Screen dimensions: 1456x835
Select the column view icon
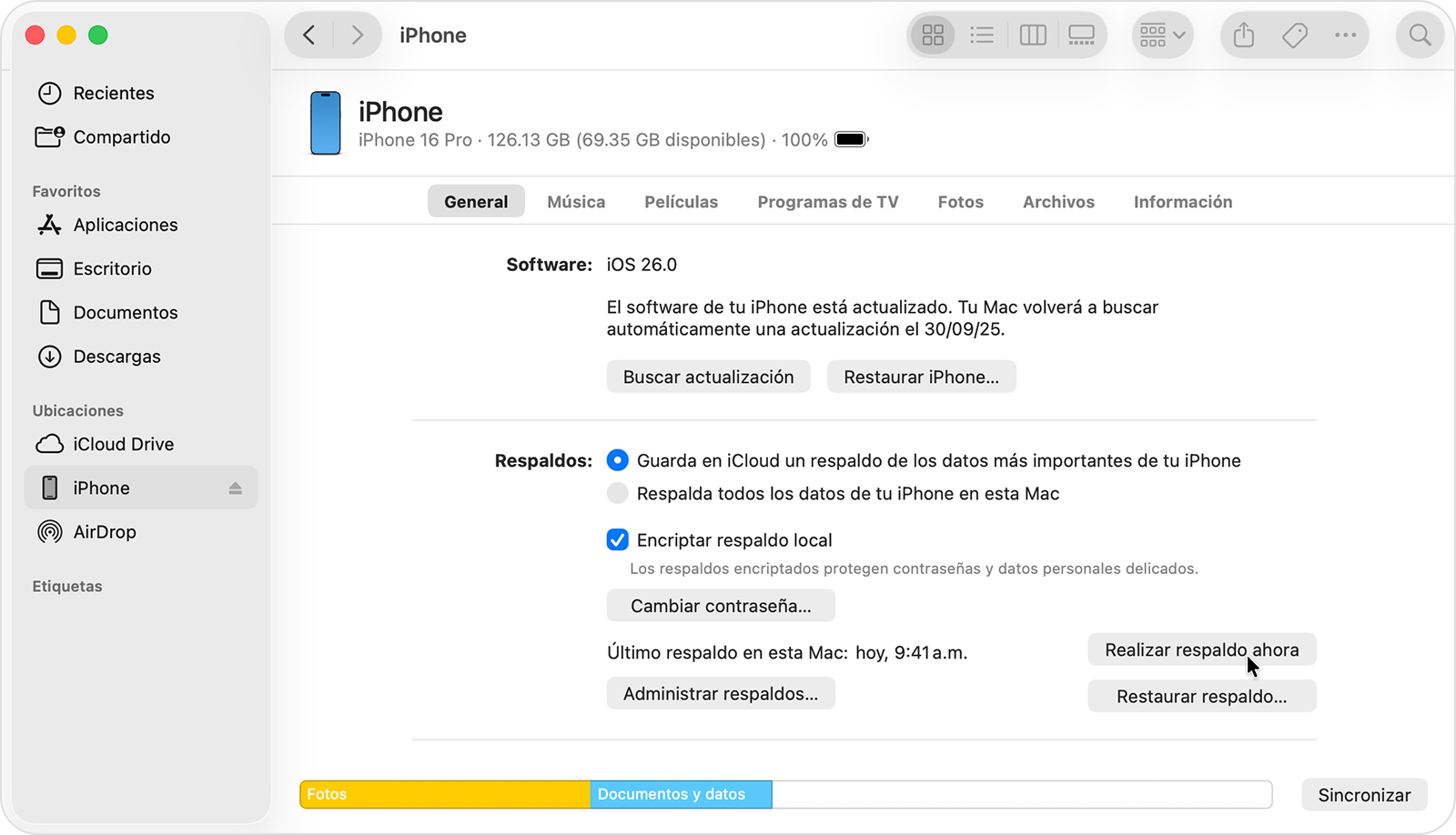point(1032,35)
